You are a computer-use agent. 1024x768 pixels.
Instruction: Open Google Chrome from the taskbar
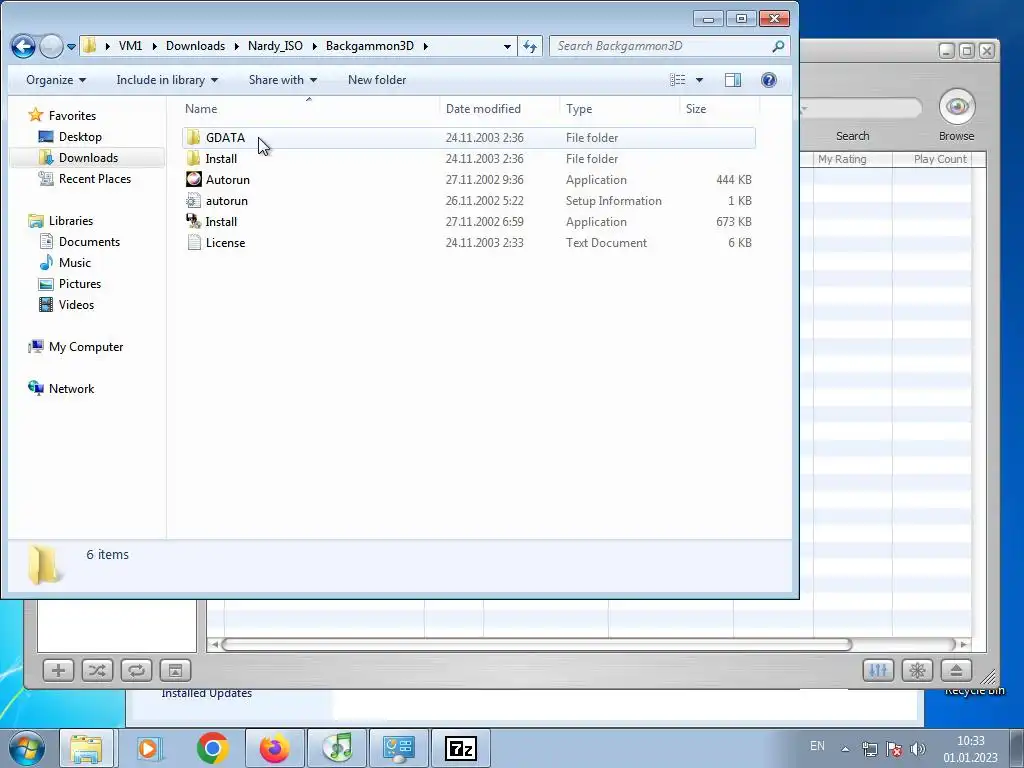pos(212,748)
